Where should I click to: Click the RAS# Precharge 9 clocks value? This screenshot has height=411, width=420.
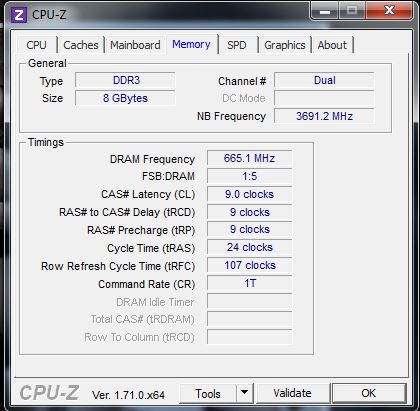click(249, 229)
